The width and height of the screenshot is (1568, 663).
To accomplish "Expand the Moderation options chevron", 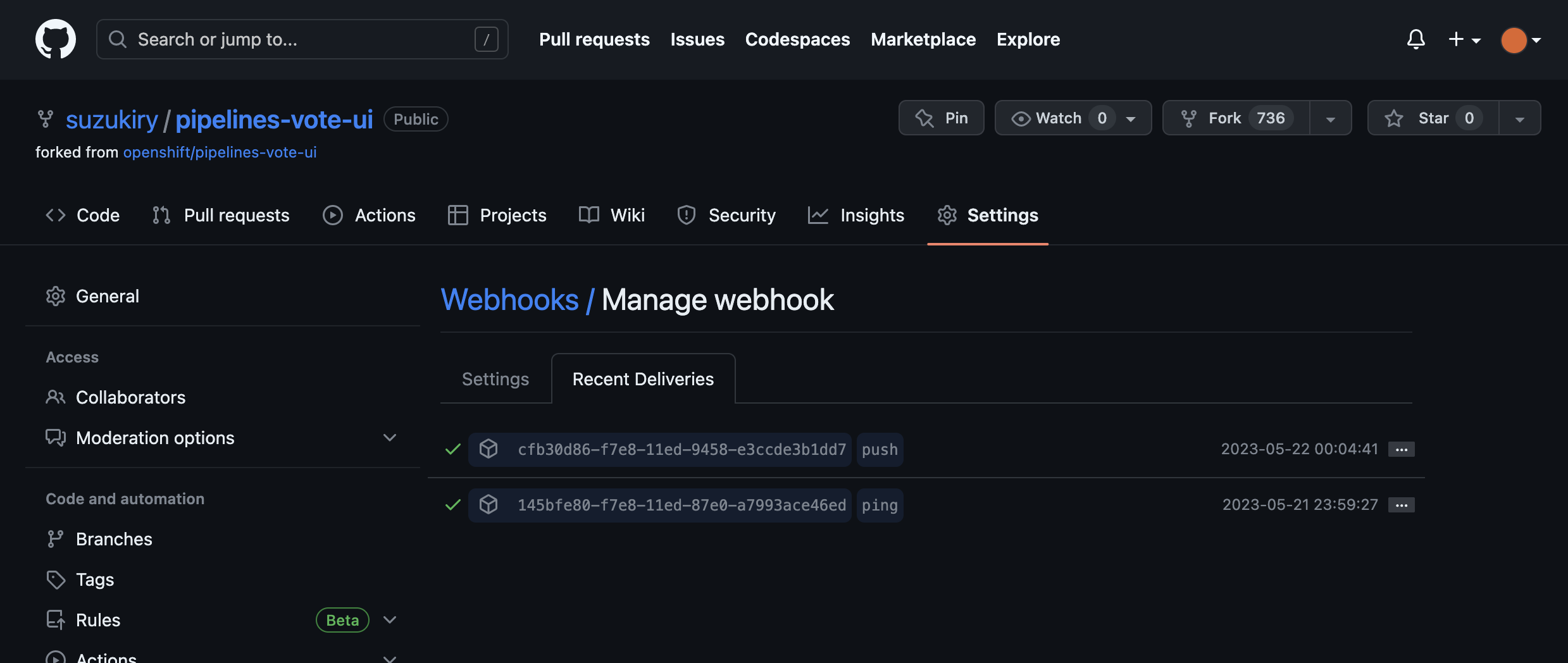I will [x=390, y=438].
